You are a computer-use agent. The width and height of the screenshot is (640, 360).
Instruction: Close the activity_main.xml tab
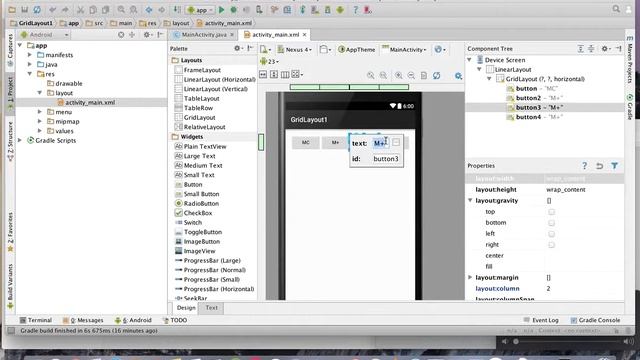304,35
